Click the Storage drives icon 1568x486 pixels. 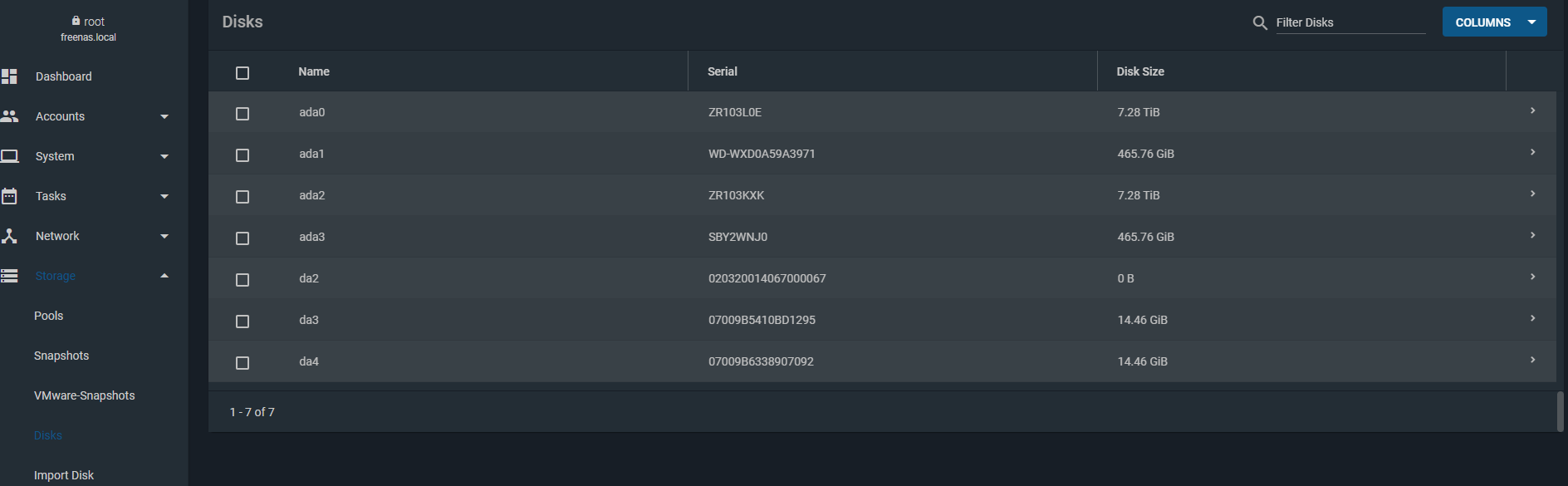[x=9, y=276]
